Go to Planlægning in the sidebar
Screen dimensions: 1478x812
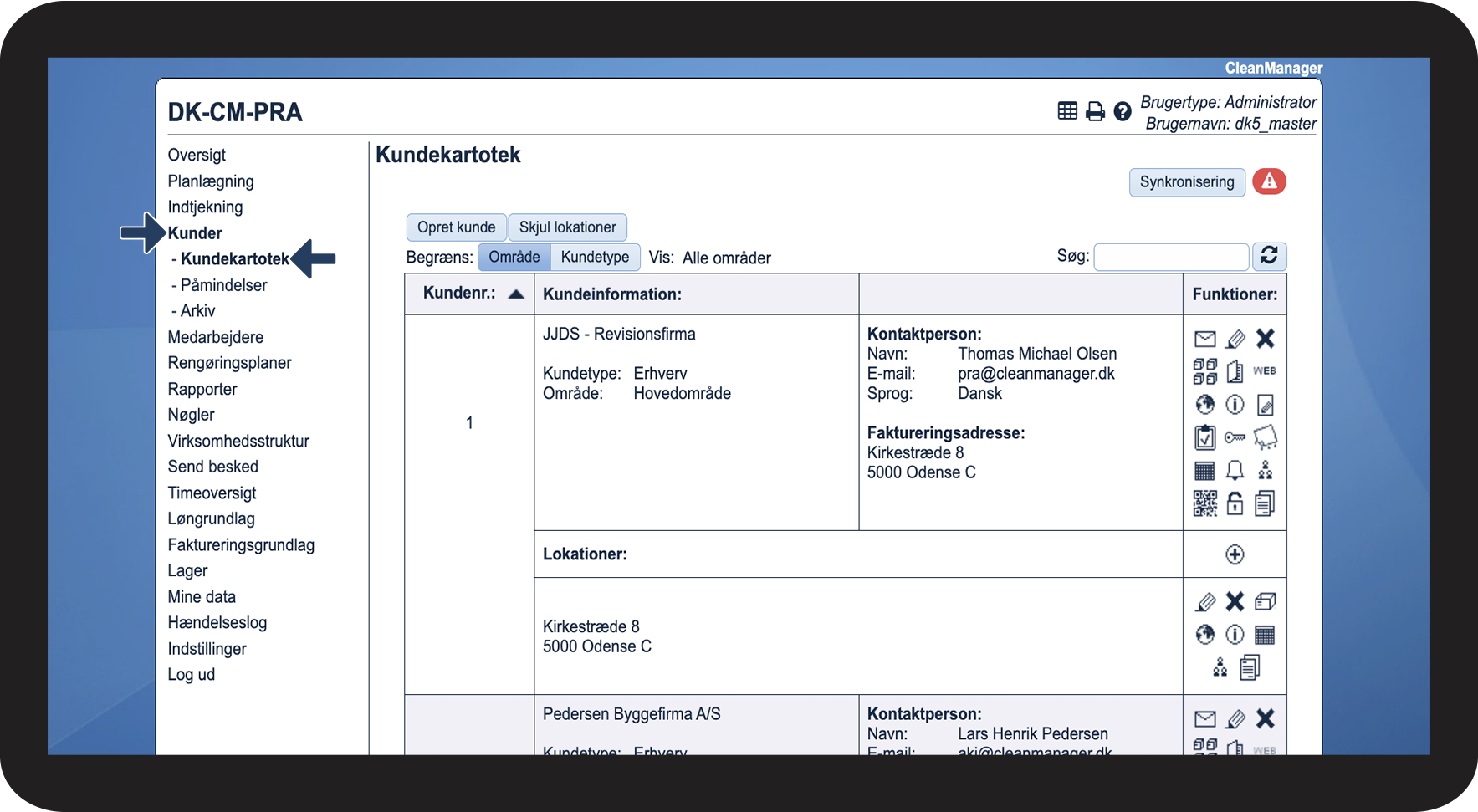[211, 181]
